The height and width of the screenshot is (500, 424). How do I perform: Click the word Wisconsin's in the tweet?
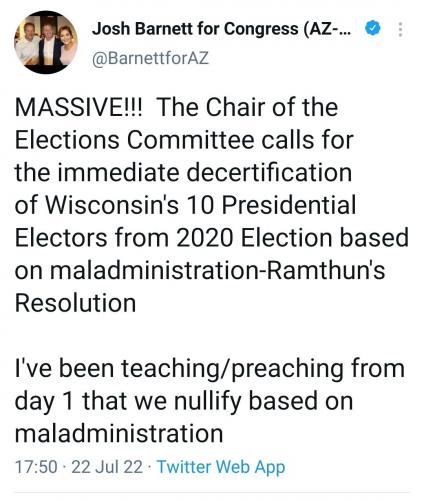pos(112,205)
